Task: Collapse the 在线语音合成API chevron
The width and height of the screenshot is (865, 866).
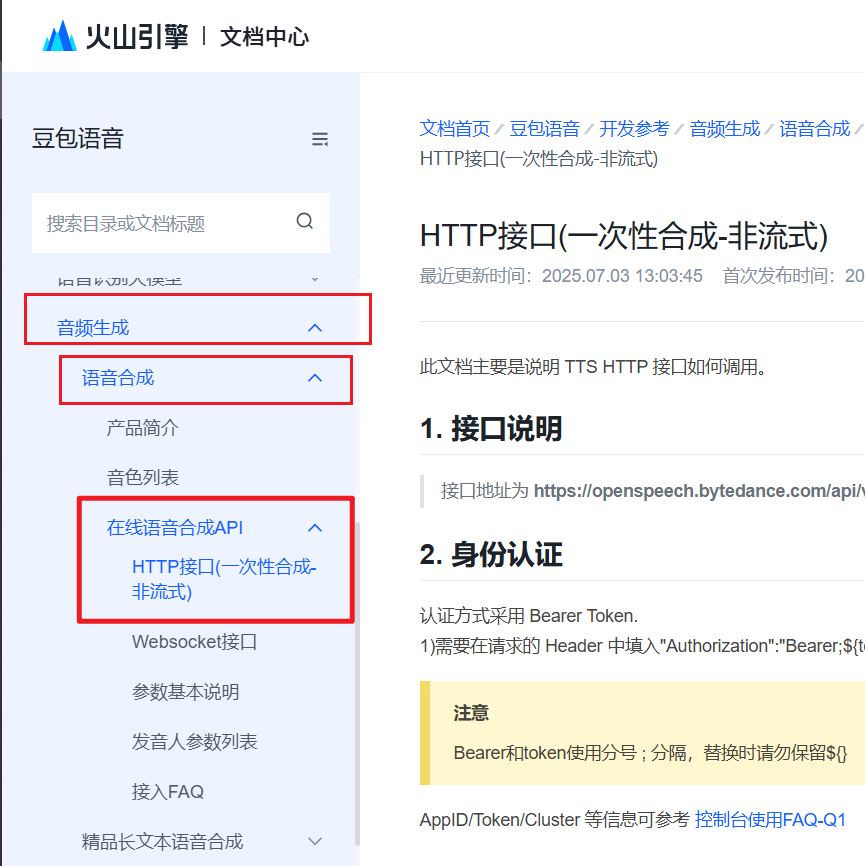Action: click(315, 528)
